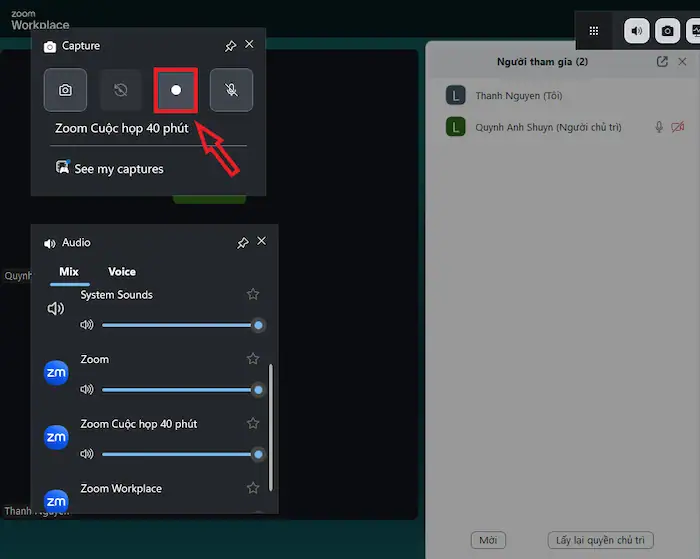Image resolution: width=700 pixels, height=559 pixels.
Task: Mute System Sounds speaker icon
Action: point(87,325)
